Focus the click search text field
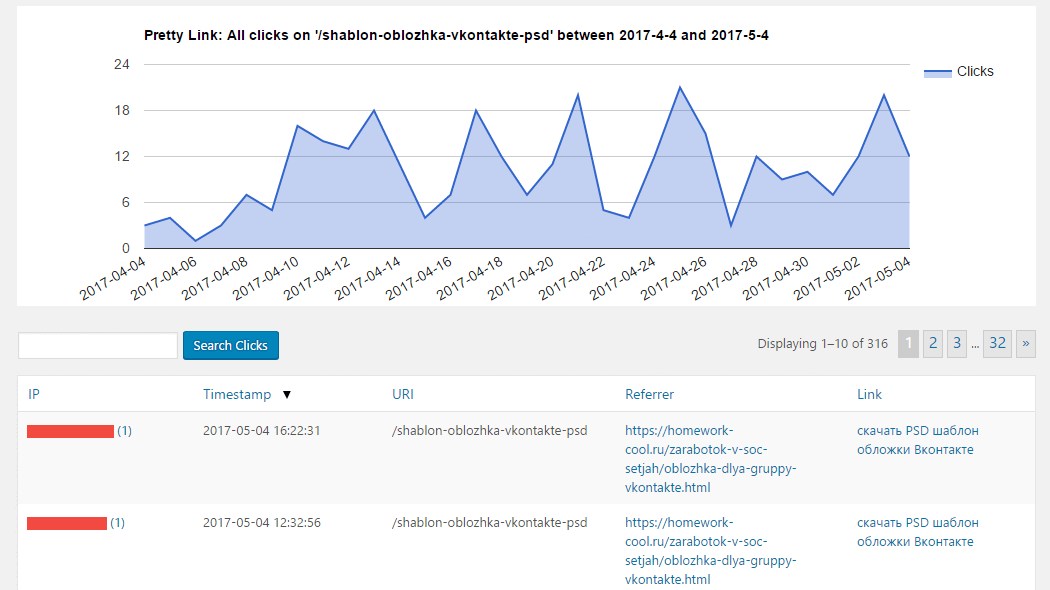Screen dimensions: 1050x590 (98, 346)
